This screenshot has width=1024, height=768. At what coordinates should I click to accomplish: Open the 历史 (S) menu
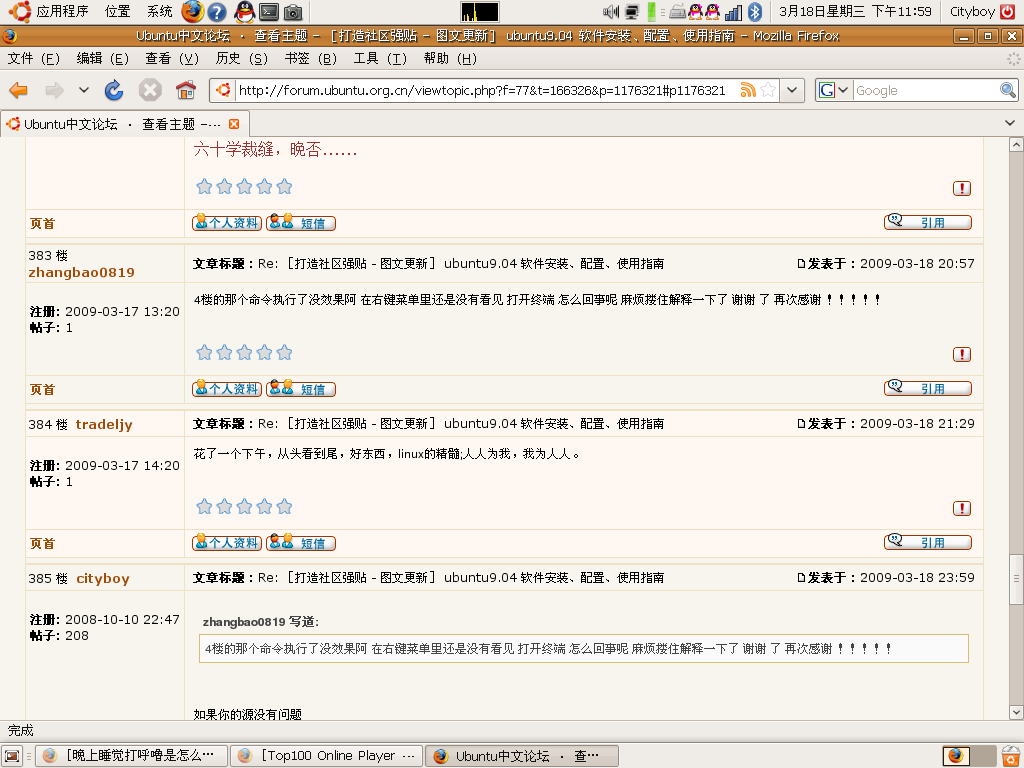[x=242, y=59]
